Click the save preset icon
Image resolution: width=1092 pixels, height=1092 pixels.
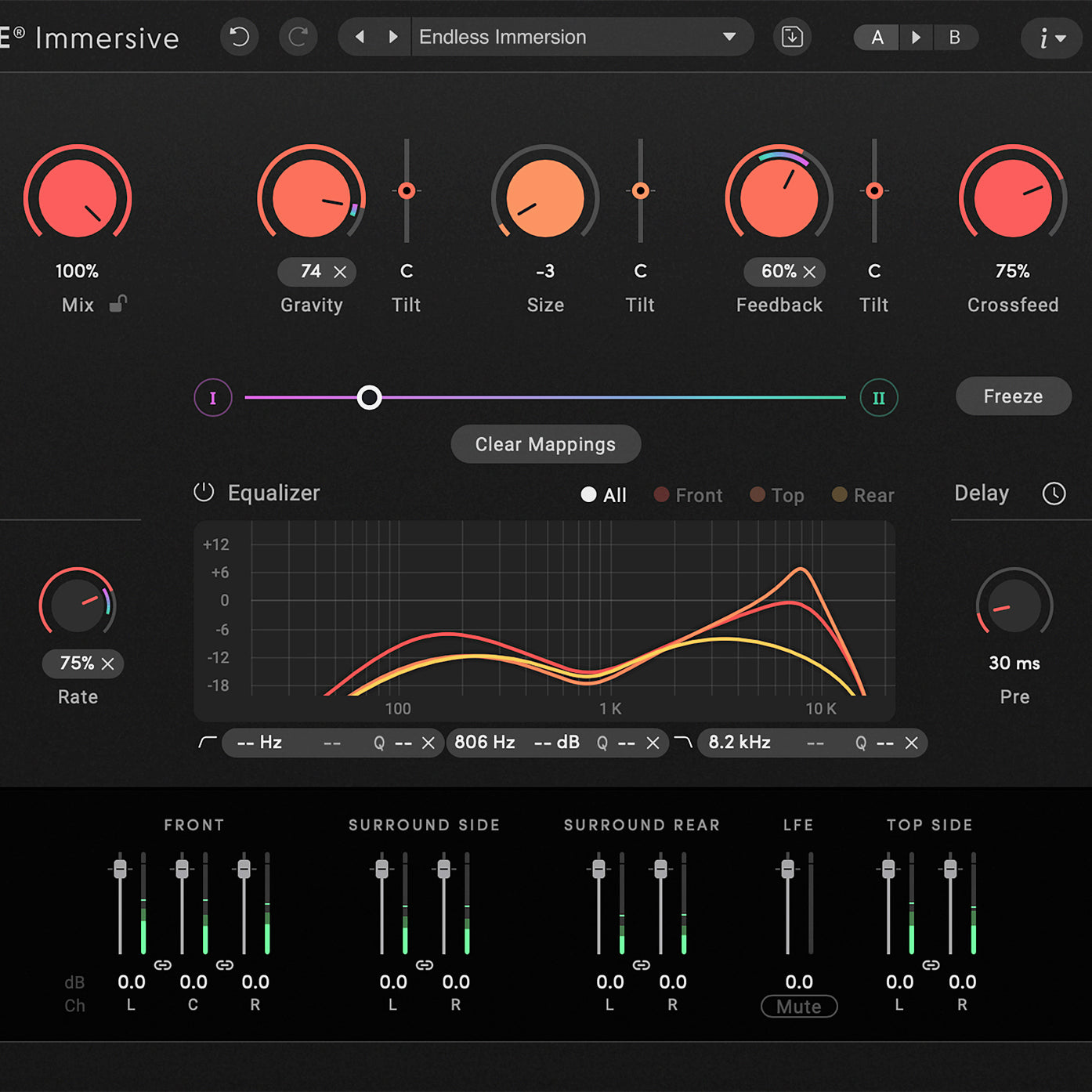coord(791,36)
